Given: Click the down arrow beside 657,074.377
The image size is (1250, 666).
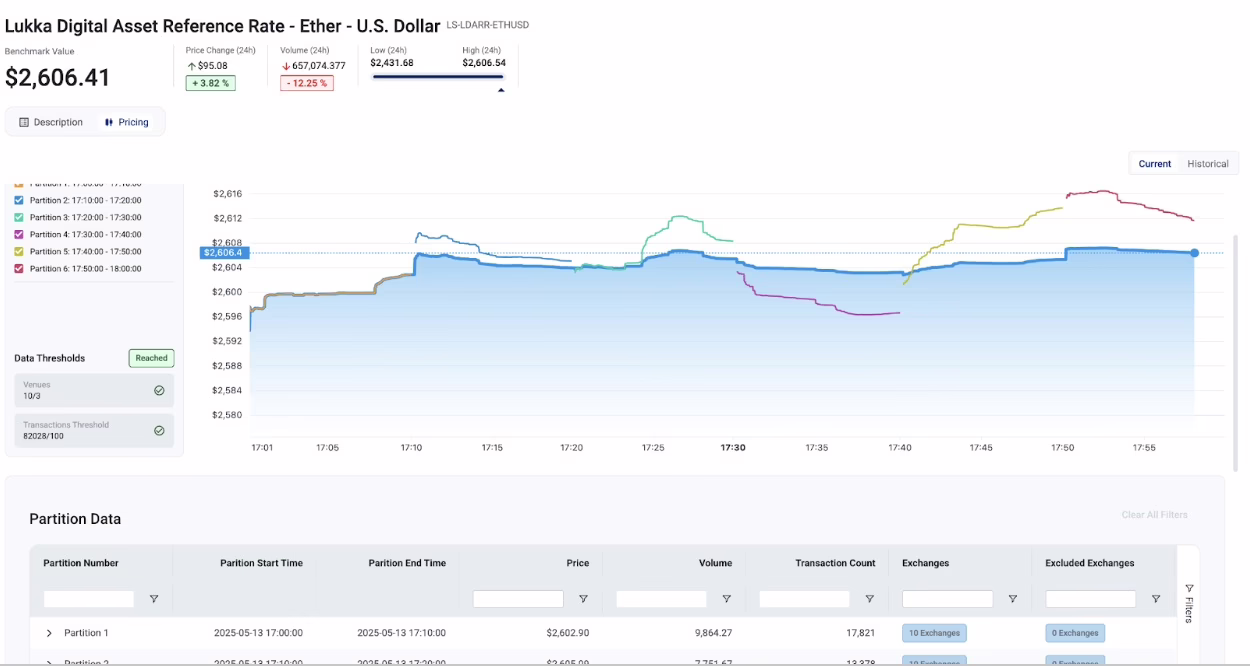Looking at the screenshot, I should pos(286,66).
